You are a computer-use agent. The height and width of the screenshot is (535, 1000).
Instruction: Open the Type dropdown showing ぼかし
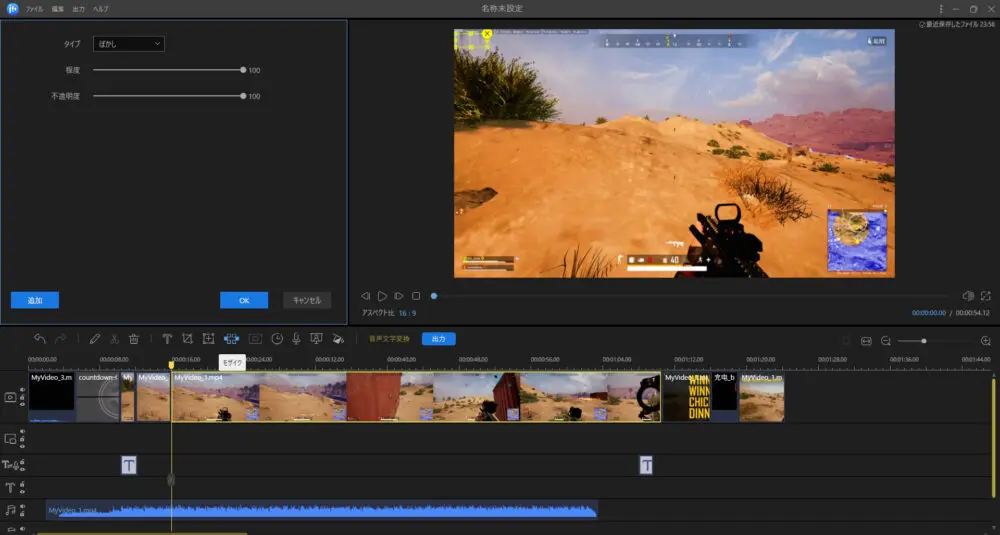point(129,44)
